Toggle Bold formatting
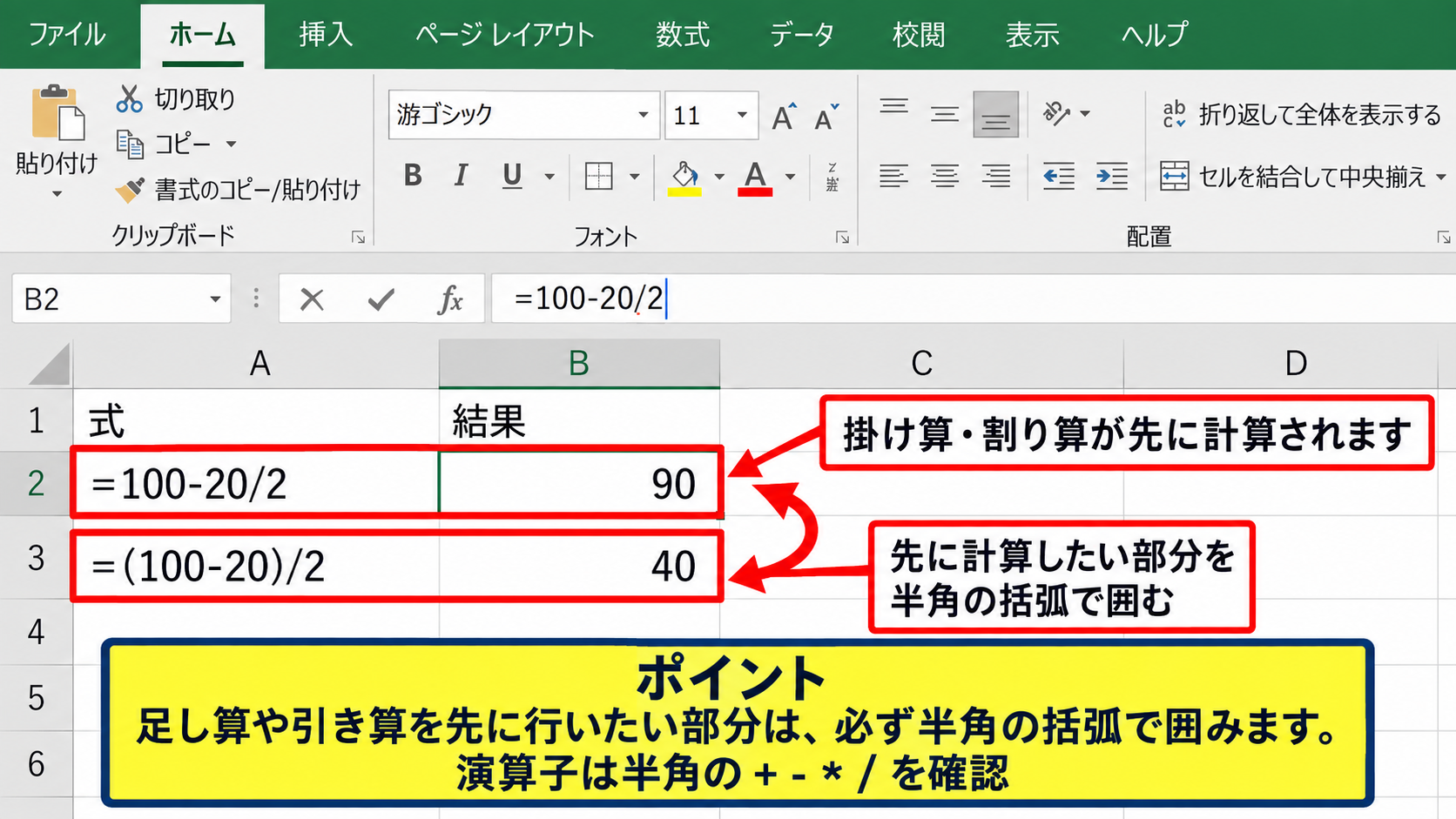This screenshot has width=1456, height=819. pos(413,176)
